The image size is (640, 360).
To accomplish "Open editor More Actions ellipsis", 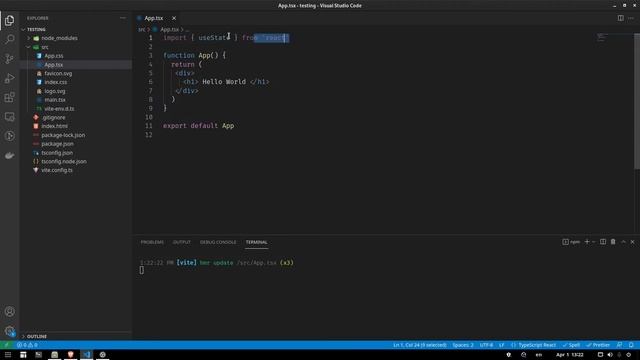I will (631, 18).
